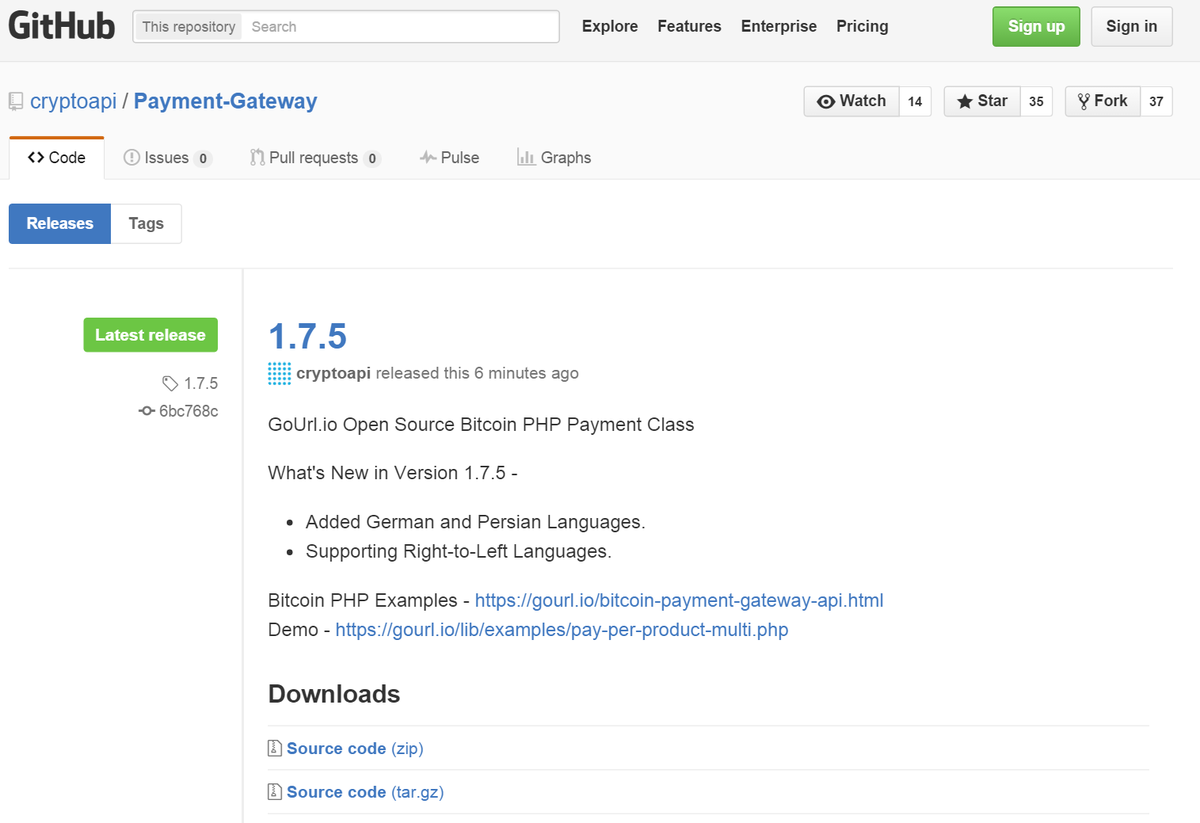Click the tag icon next to 1.7.5
The height and width of the screenshot is (823, 1200).
click(170, 383)
